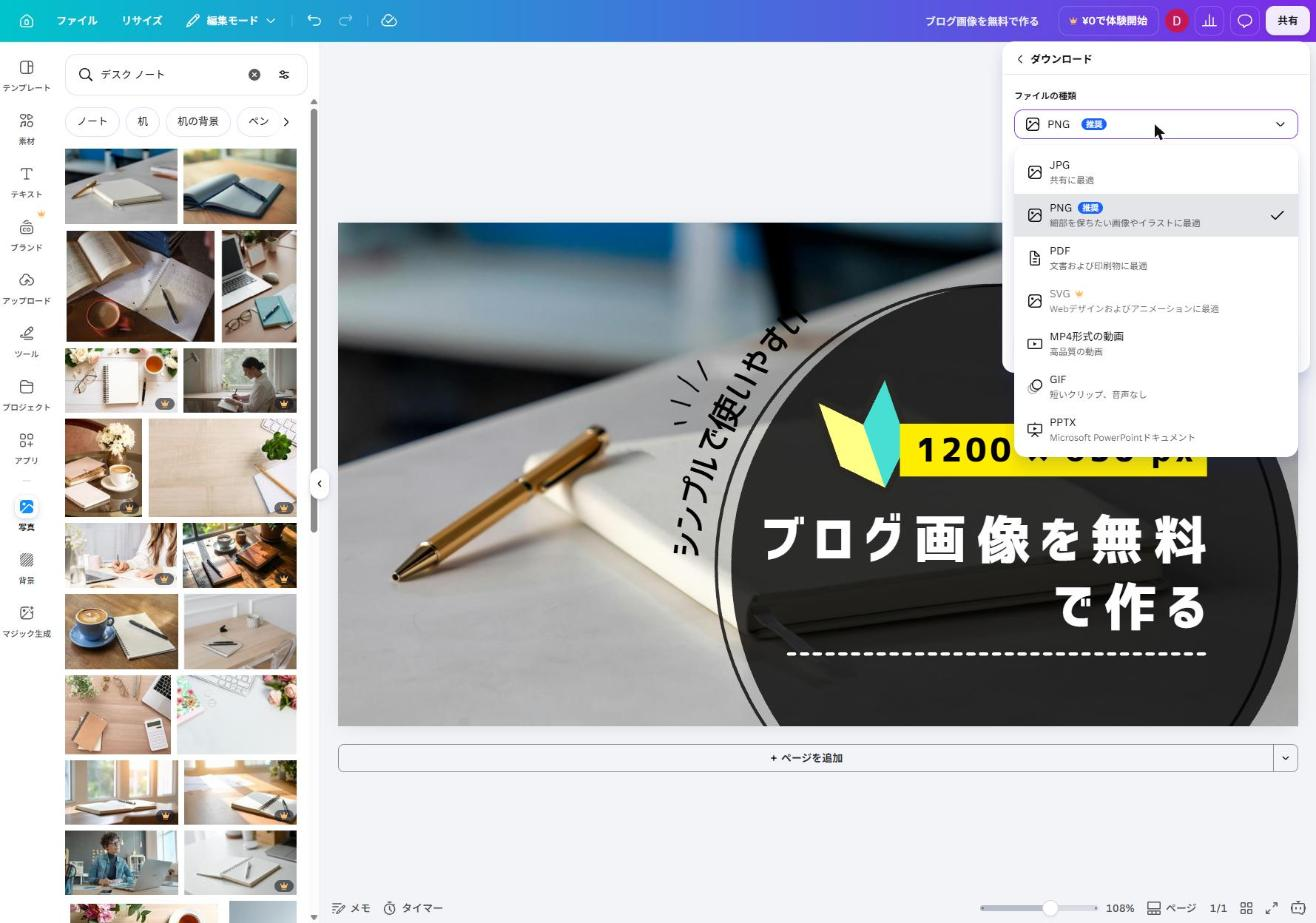Select the heading ブログ画像を無料で作る on canvas

984,572
